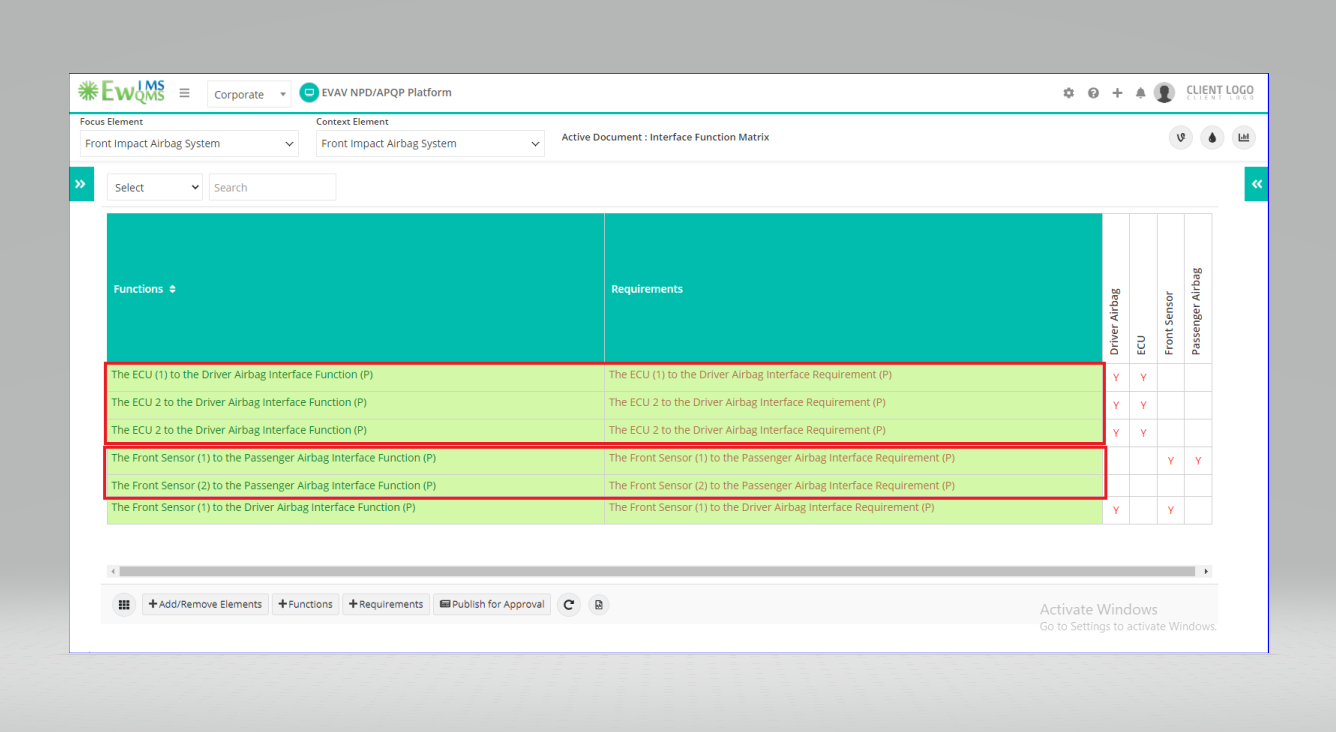The width and height of the screenshot is (1336, 732).
Task: Click the plus icon in top bar
Action: tap(1117, 93)
